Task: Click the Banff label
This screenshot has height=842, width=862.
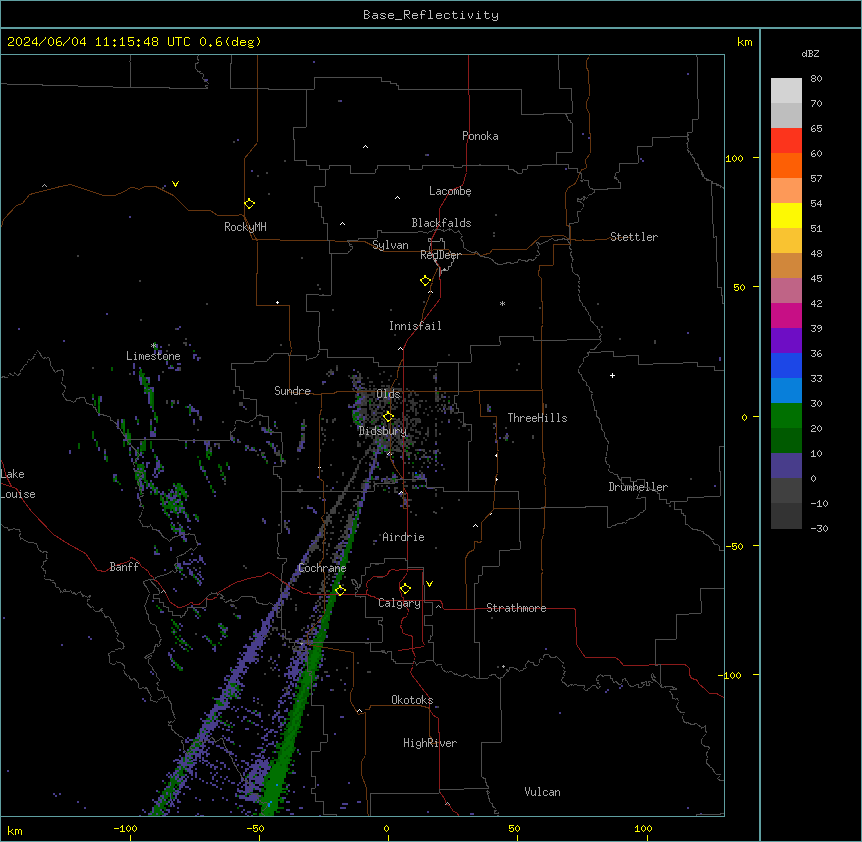Action: 124,567
